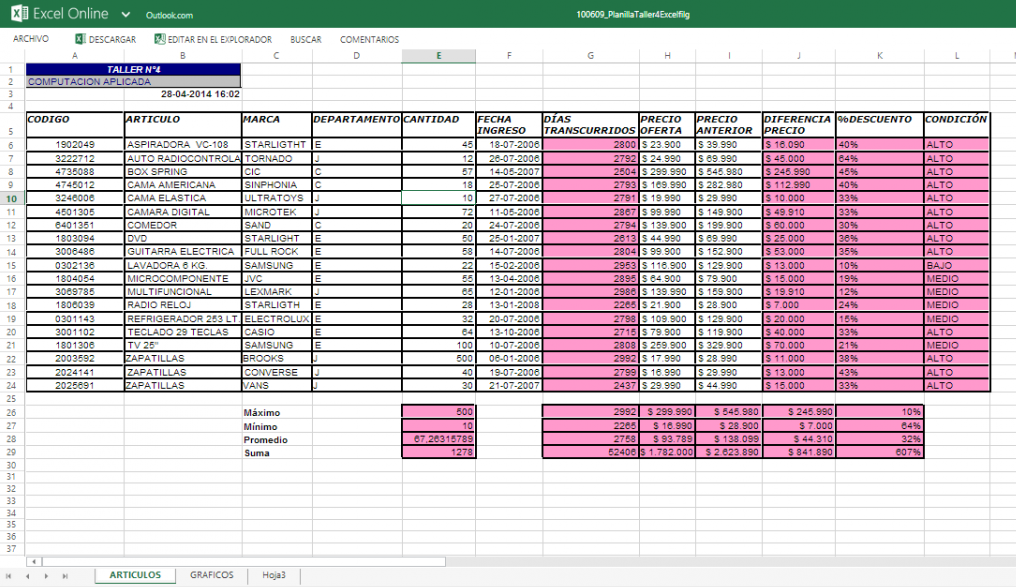Select the PRECIO ANTERIOR header cell
The image size is (1016, 587).
coord(728,125)
